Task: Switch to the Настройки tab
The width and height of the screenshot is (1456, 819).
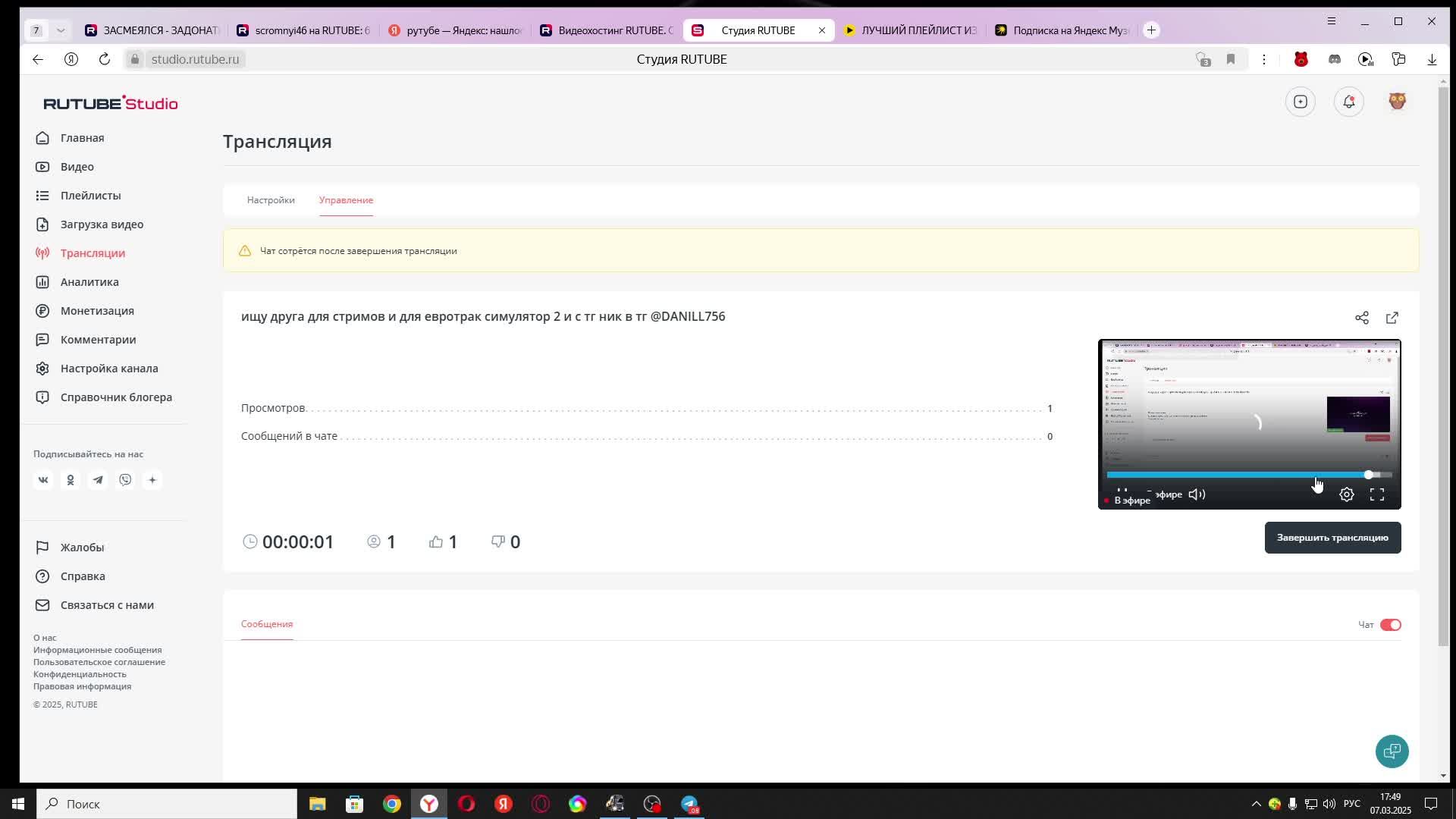Action: pyautogui.click(x=271, y=200)
